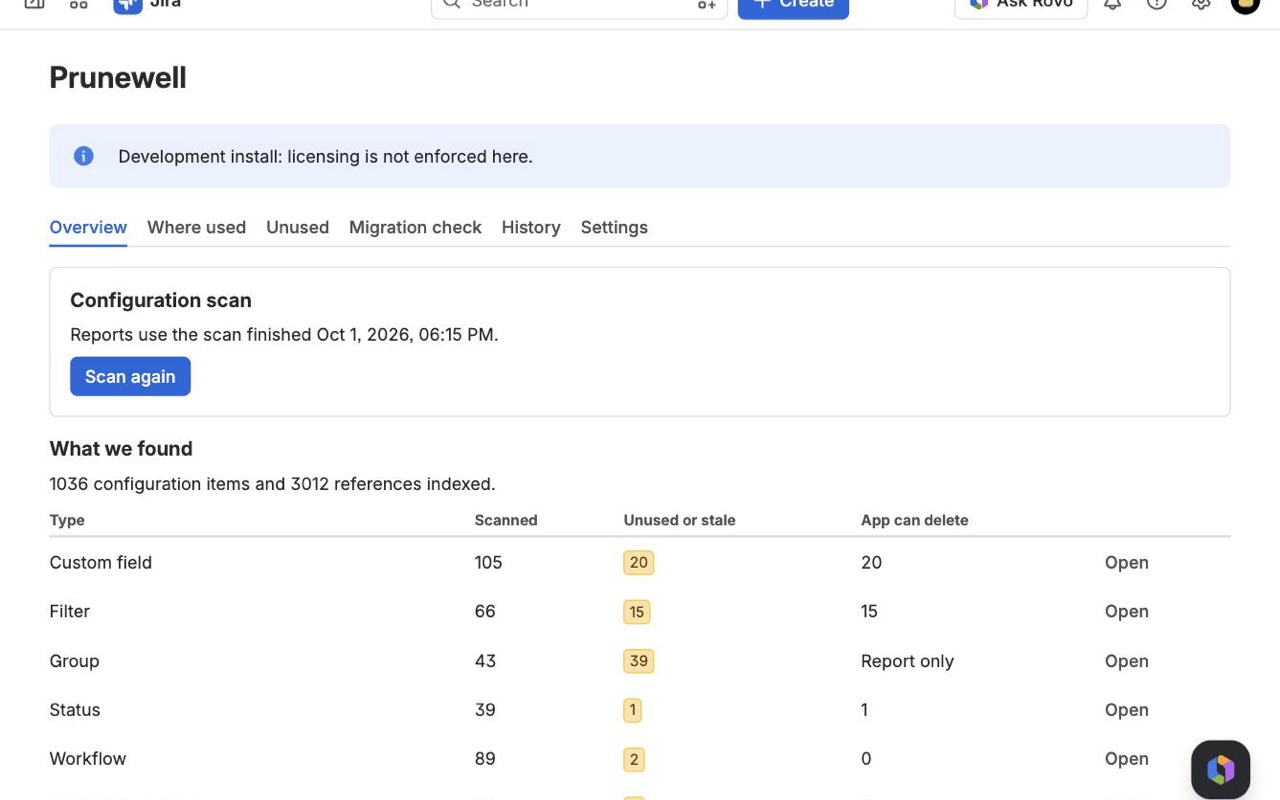Click the Create button
Screen dimensions: 1280x800
(x=793, y=6)
